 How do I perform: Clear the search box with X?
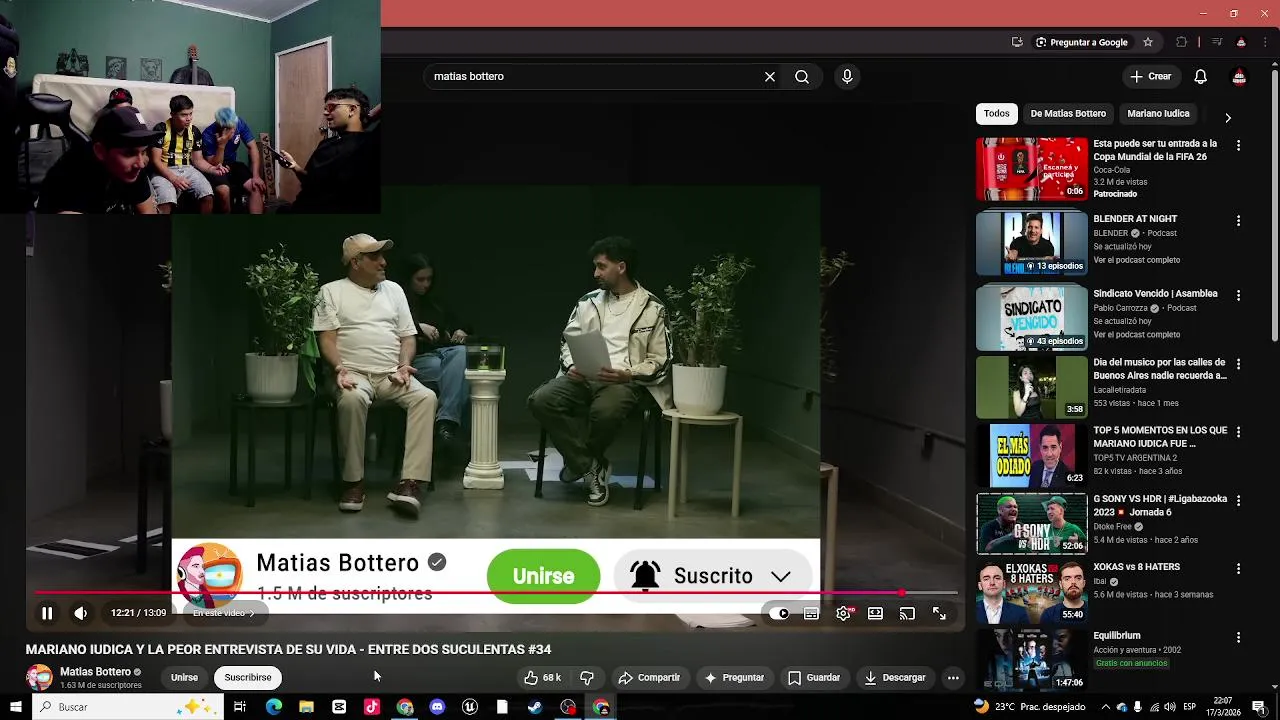click(770, 76)
